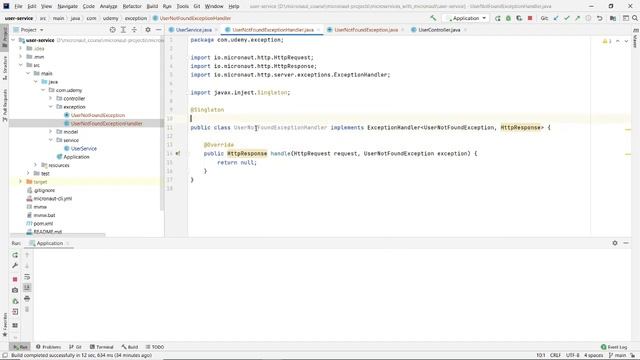Show Git history clock icon
Viewport: 640px width, 360px height.
pos(588,18)
